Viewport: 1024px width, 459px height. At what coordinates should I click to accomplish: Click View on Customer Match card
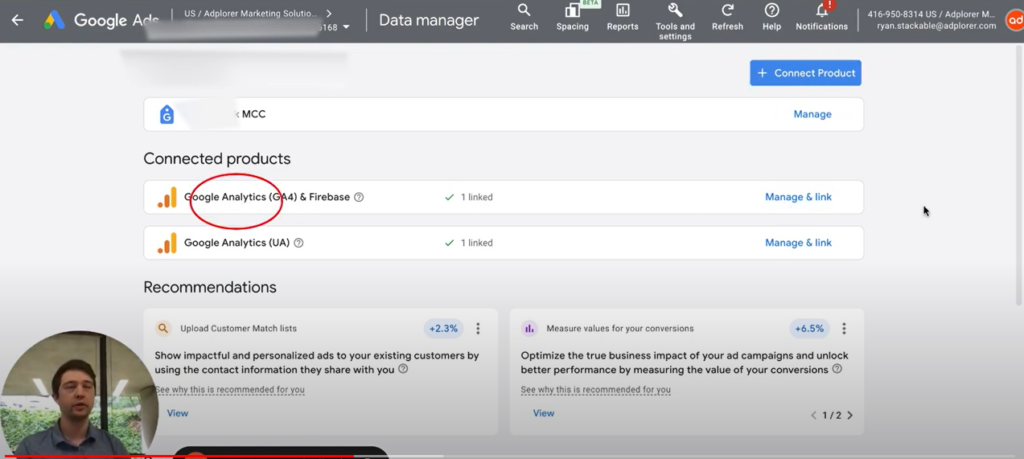point(177,413)
